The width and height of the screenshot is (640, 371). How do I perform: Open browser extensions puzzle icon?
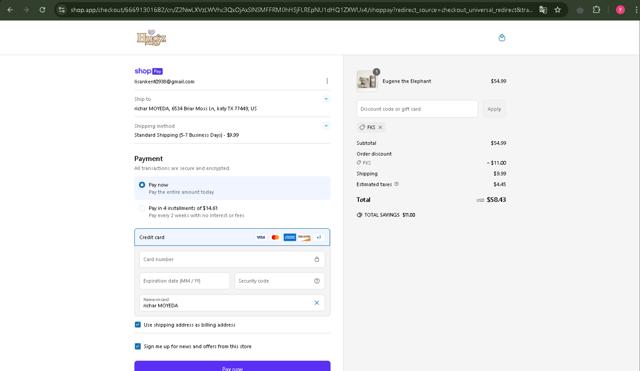596,10
